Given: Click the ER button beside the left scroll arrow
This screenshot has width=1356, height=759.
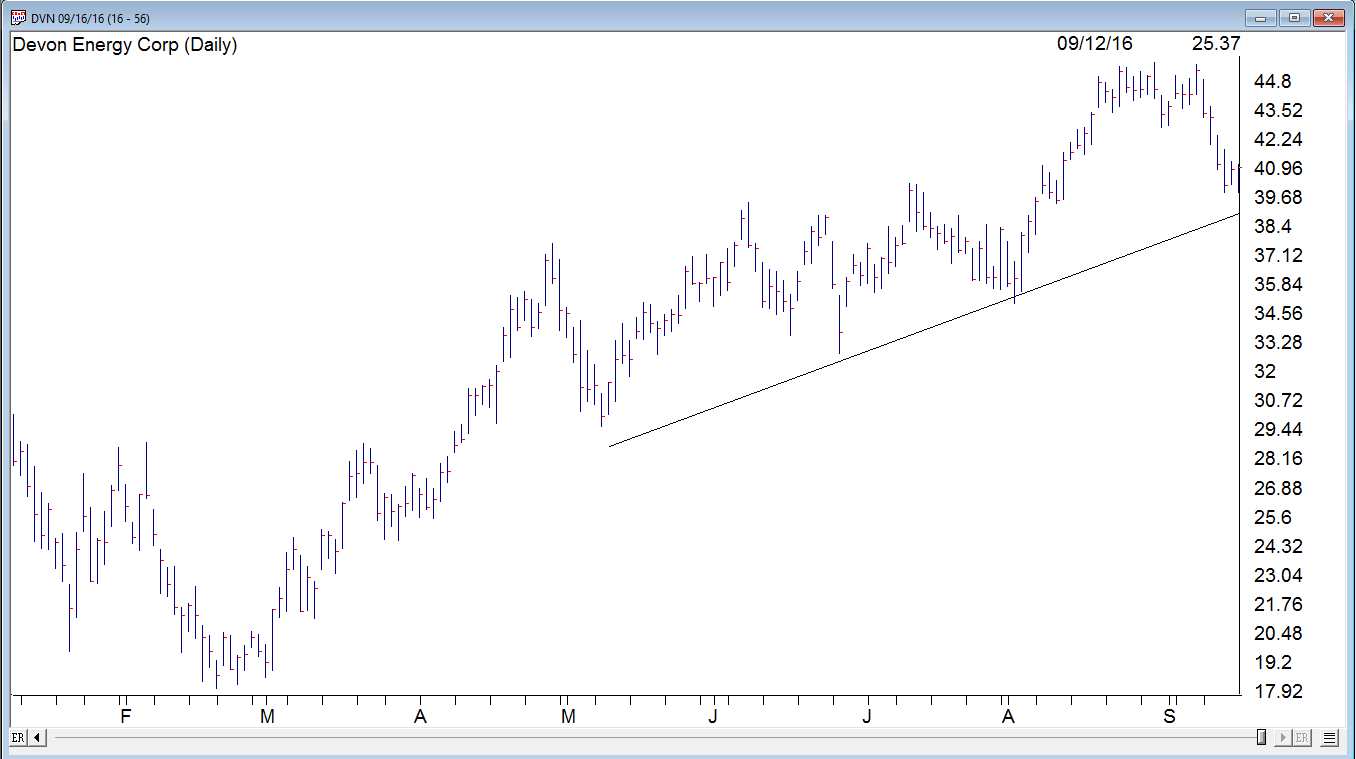Looking at the screenshot, I should click(x=18, y=738).
